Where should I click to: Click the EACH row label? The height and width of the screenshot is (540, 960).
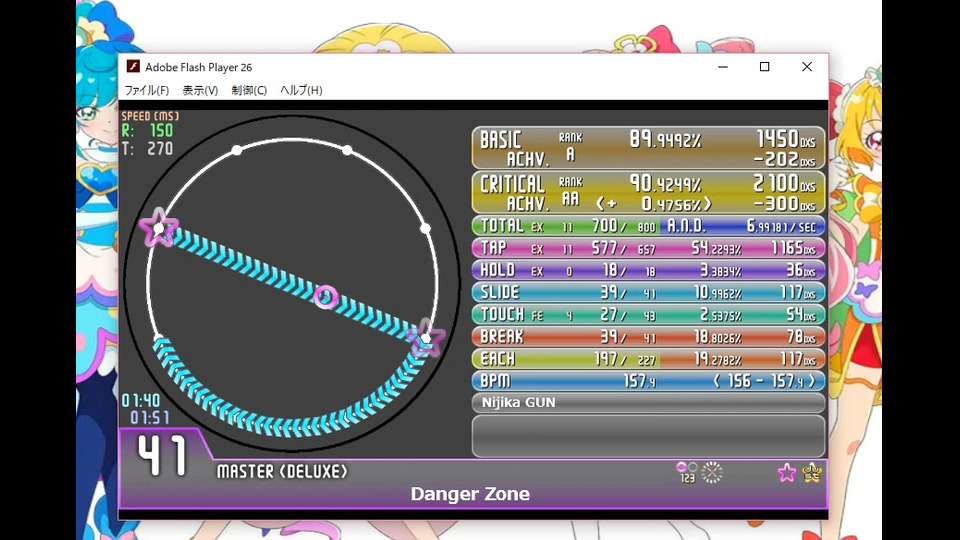click(x=498, y=358)
